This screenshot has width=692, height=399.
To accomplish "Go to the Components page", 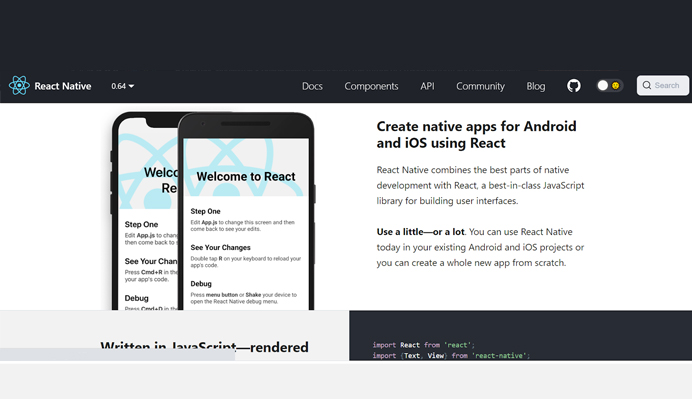I will 371,86.
